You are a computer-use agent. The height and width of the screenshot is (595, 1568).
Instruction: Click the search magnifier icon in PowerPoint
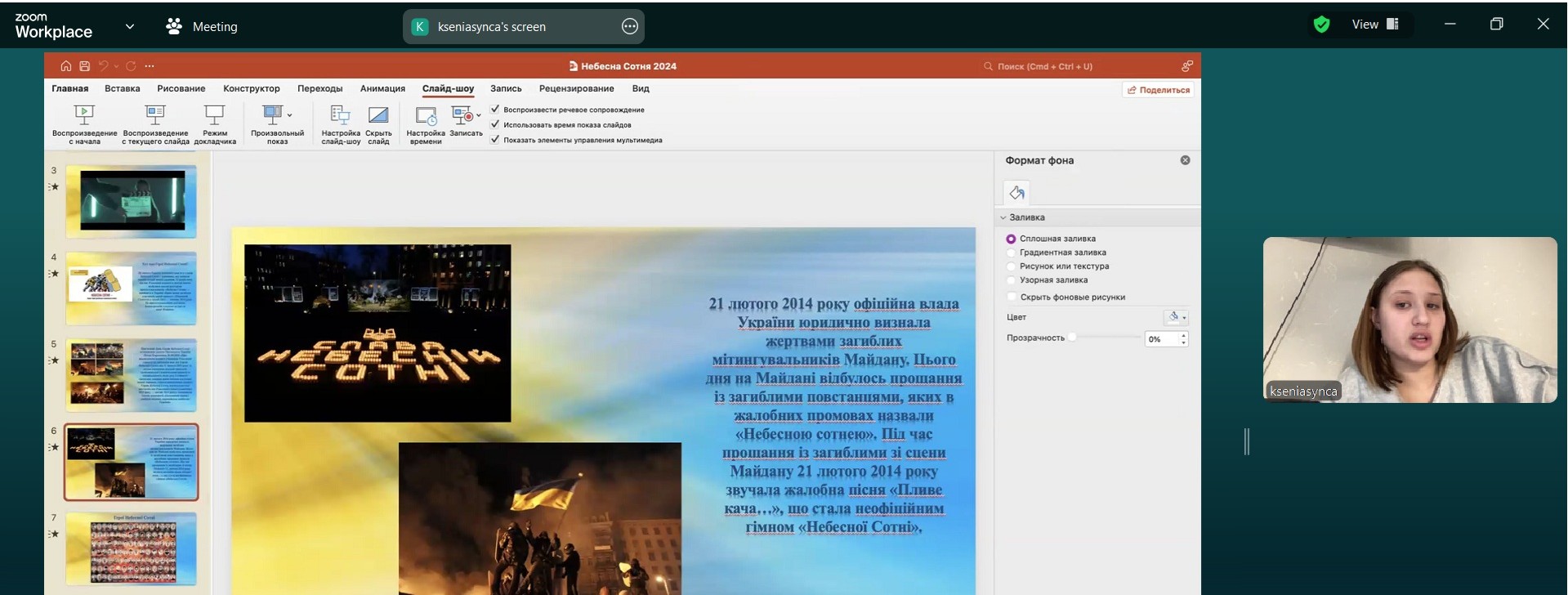click(988, 66)
